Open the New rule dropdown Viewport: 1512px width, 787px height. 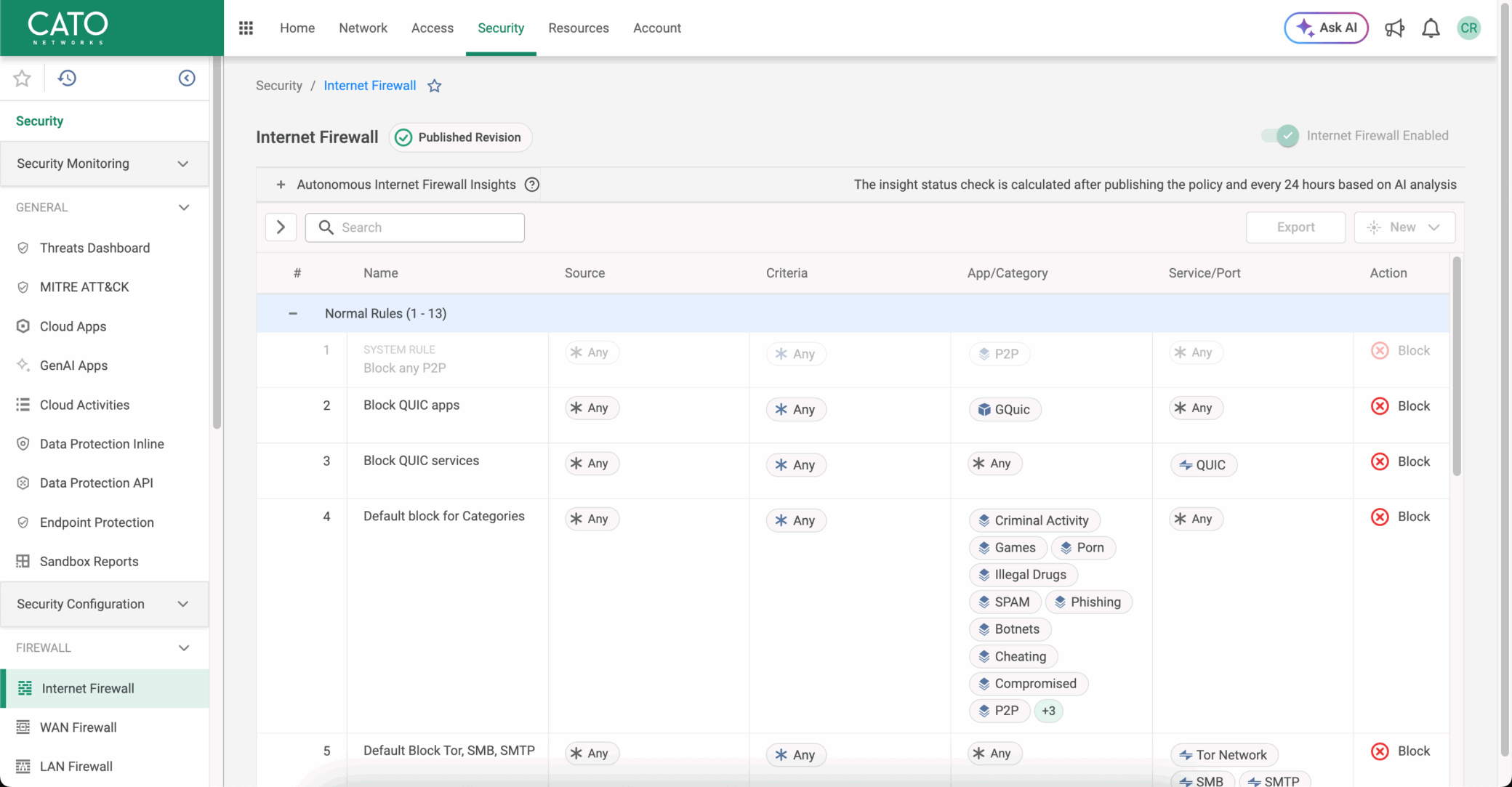point(1404,227)
